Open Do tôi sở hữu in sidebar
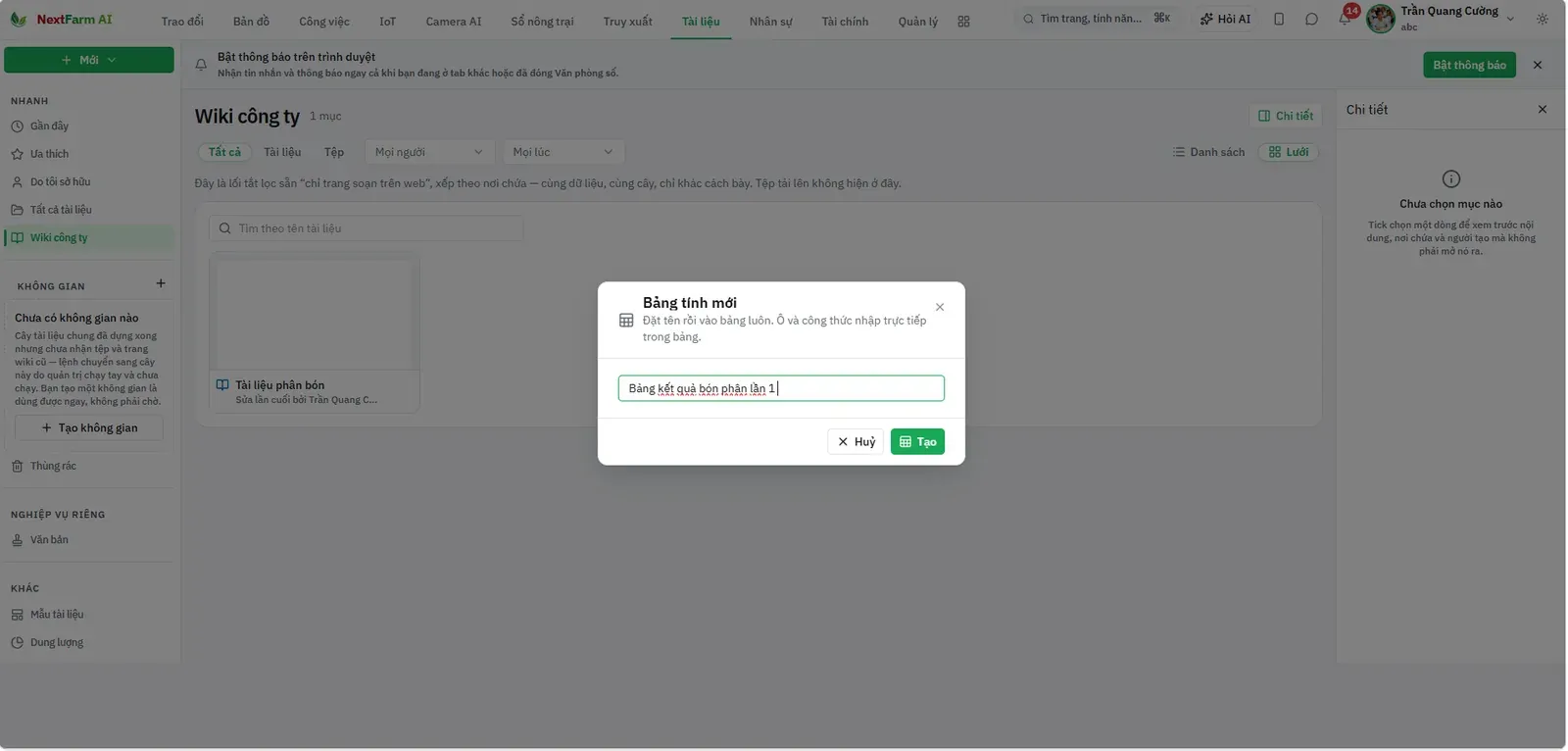This screenshot has width=1568, height=751. [x=90, y=181]
